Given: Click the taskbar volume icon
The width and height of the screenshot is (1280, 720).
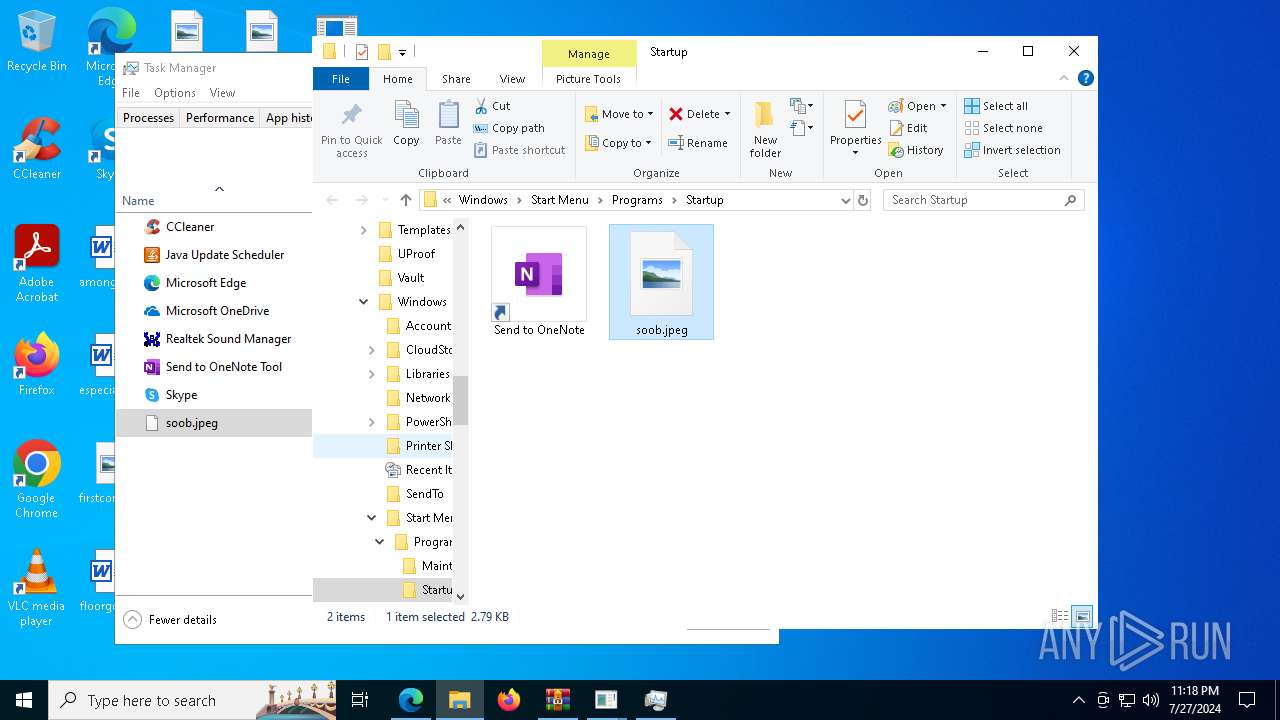Looking at the screenshot, I should [x=1150, y=700].
